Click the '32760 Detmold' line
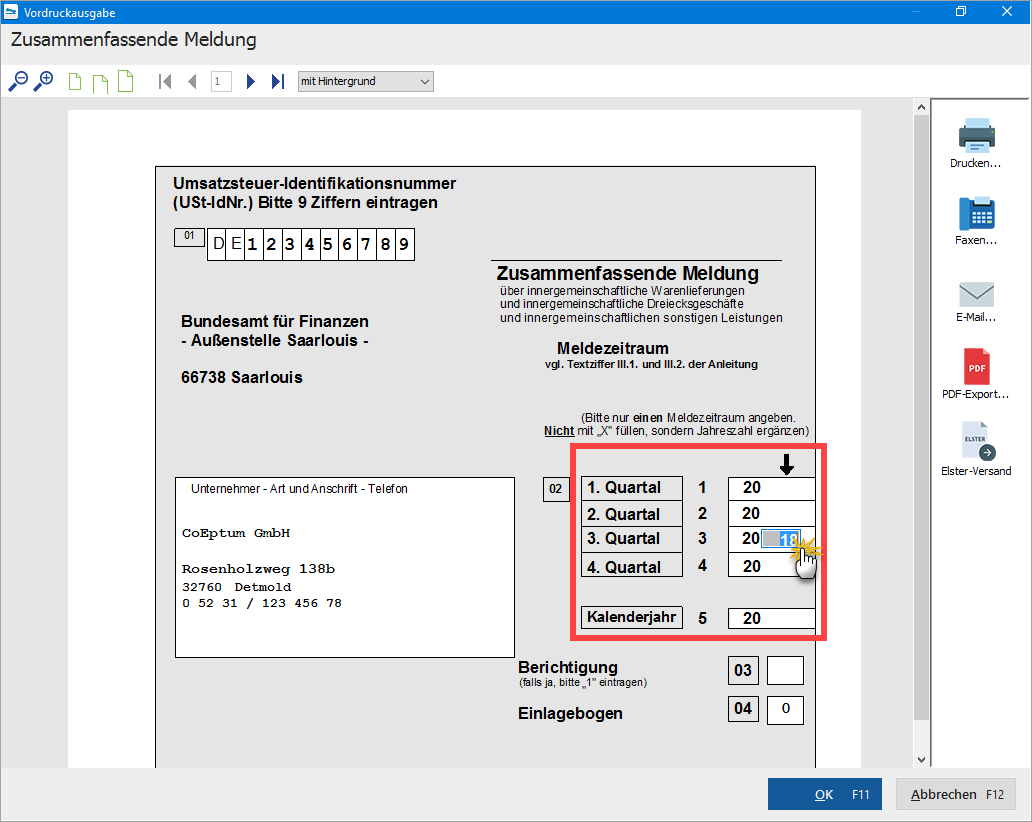1032x822 pixels. [236, 587]
